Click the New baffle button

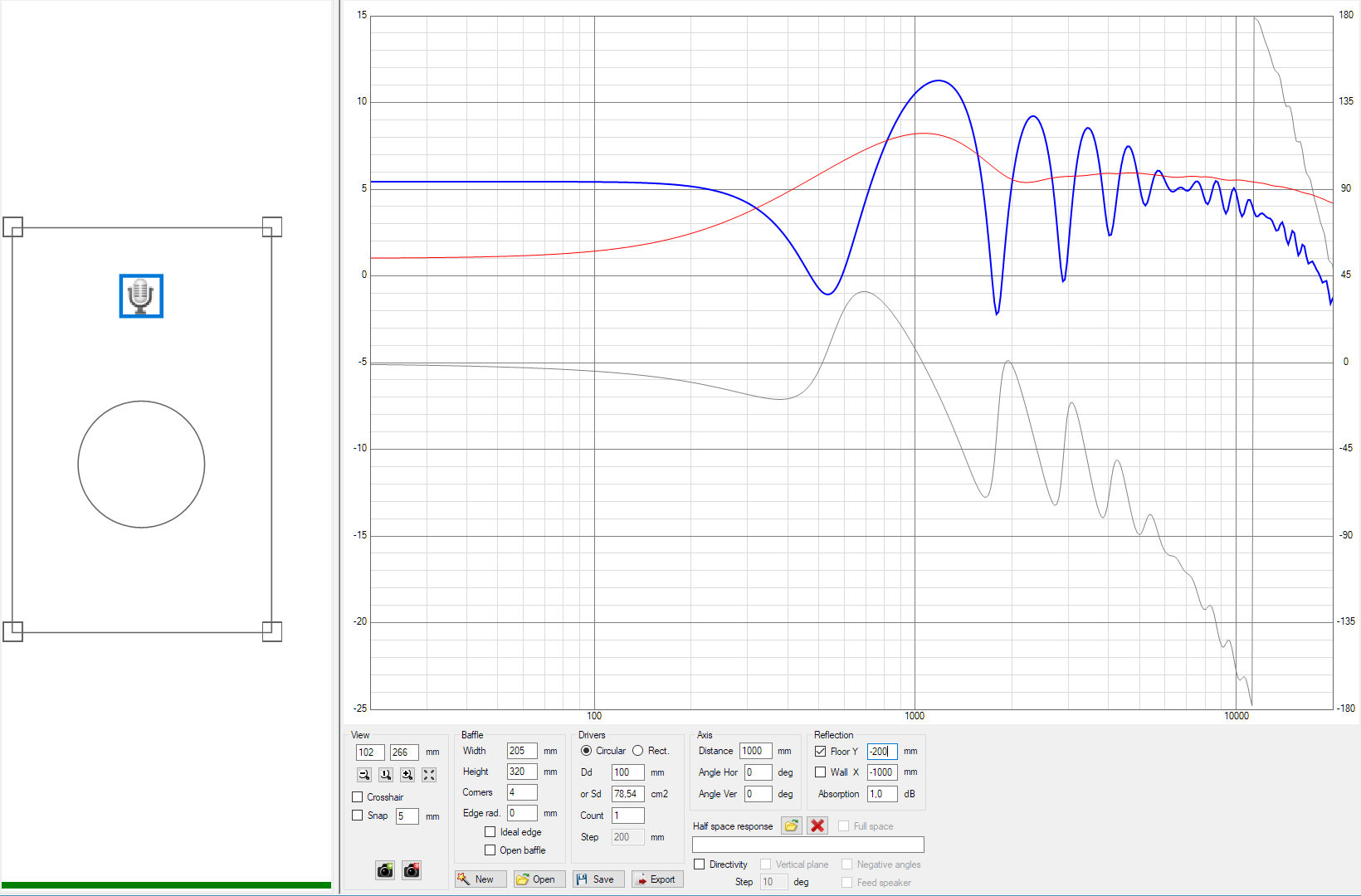pos(480,879)
